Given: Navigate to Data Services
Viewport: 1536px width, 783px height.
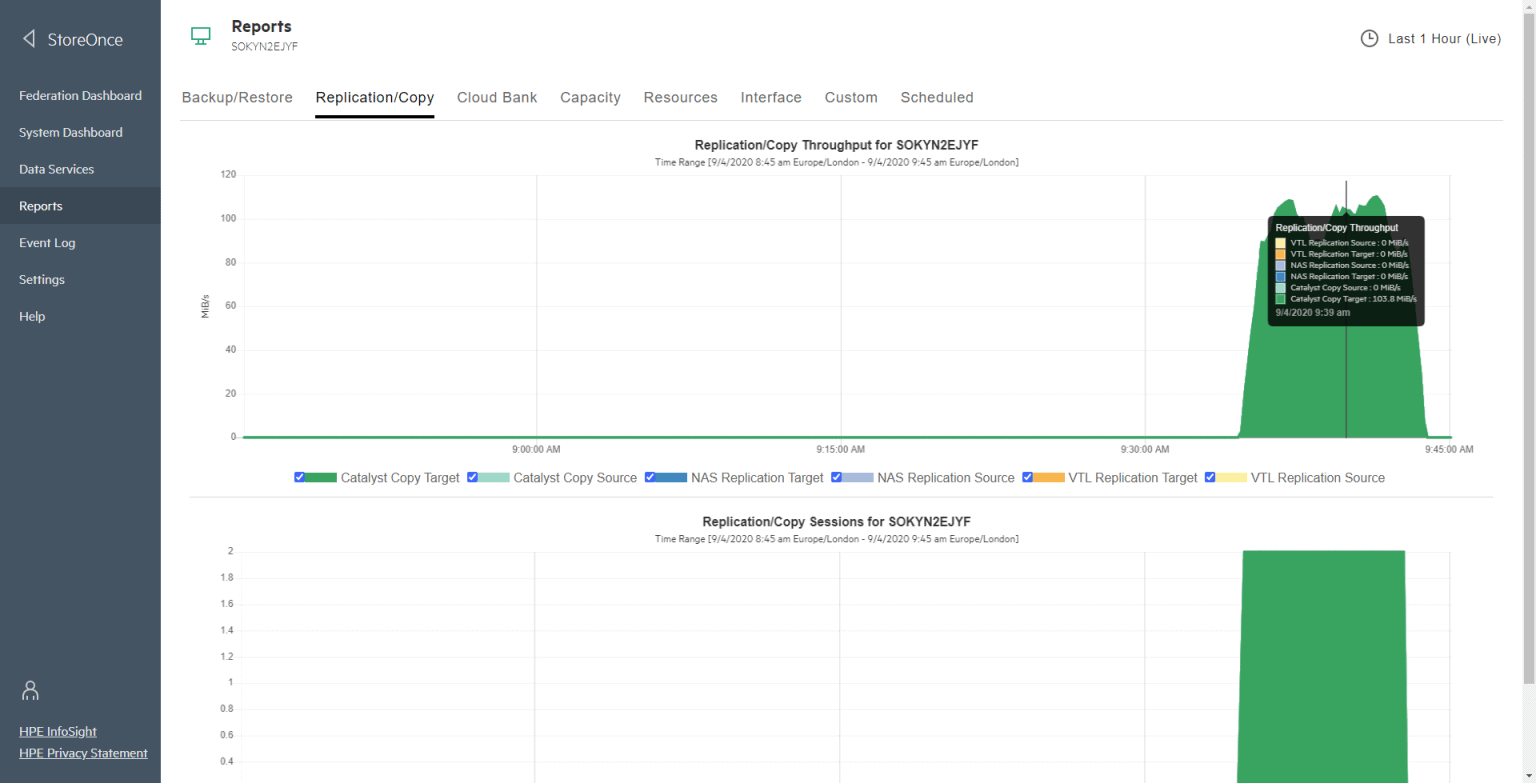Looking at the screenshot, I should [56, 169].
